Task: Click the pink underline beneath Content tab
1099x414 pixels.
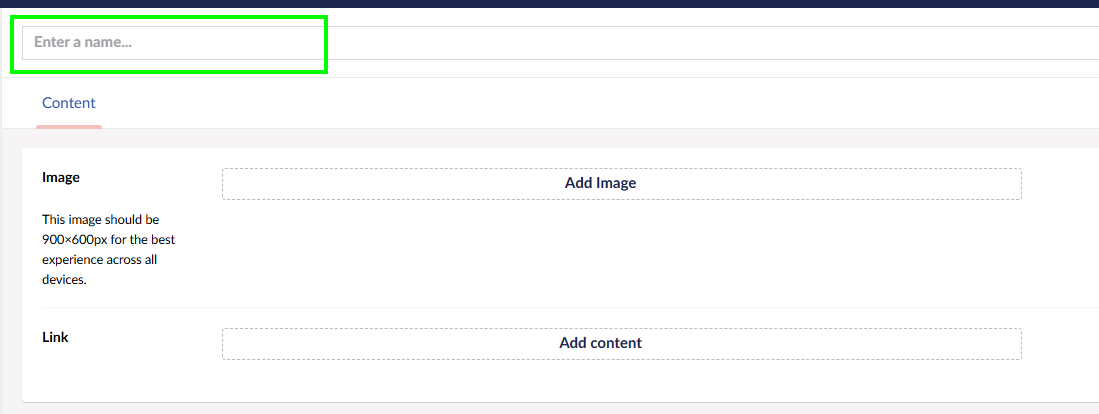Action: coord(69,126)
